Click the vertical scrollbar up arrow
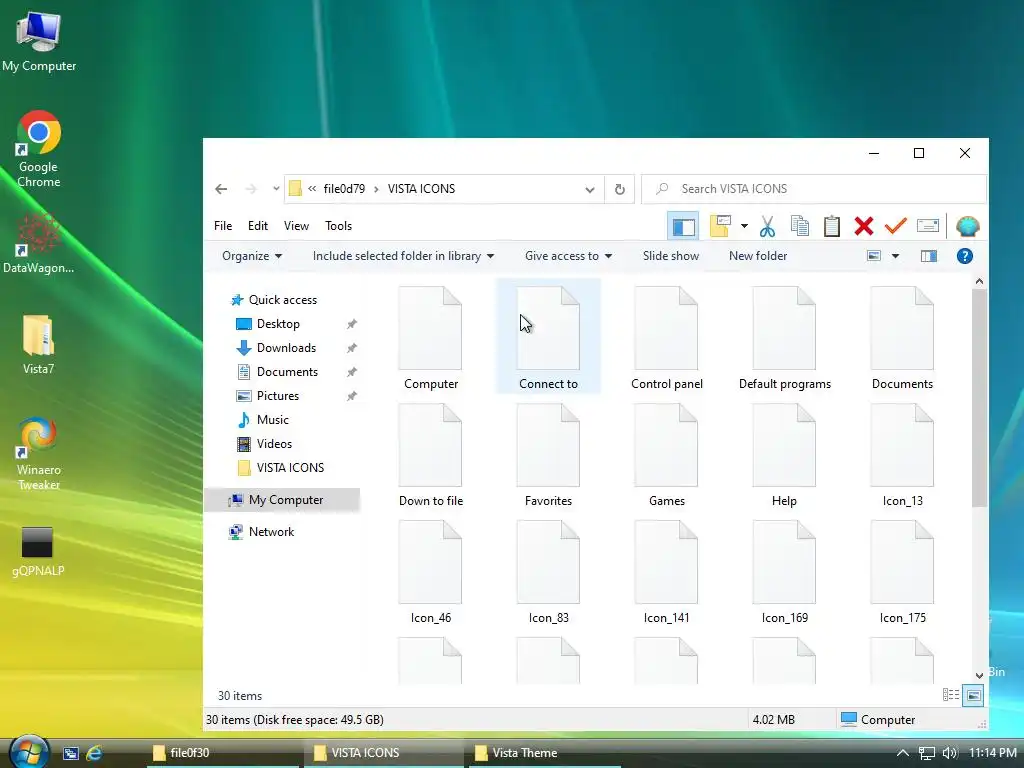Image resolution: width=1024 pixels, height=768 pixels. coord(979,281)
